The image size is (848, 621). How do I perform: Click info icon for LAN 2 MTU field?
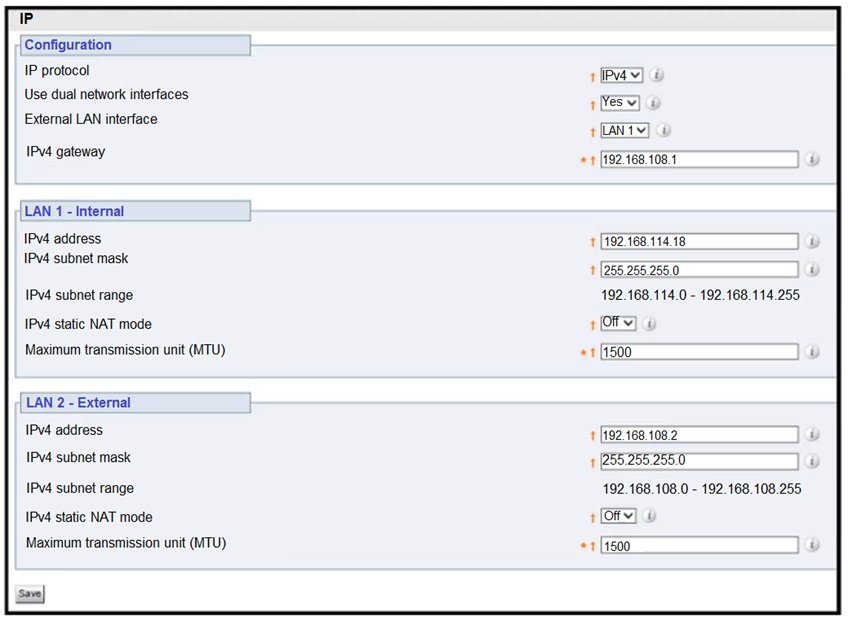click(x=812, y=545)
